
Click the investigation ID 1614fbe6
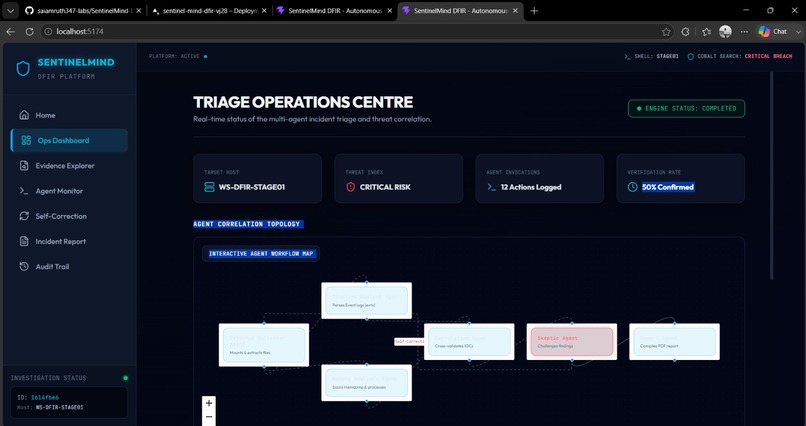point(45,398)
